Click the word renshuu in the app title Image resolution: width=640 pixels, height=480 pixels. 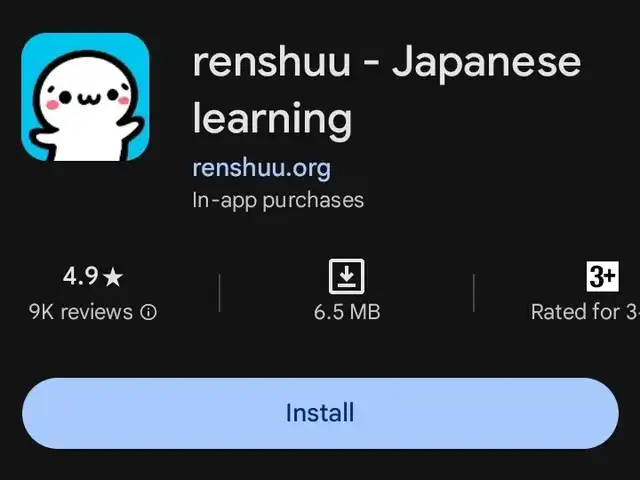tap(271, 63)
